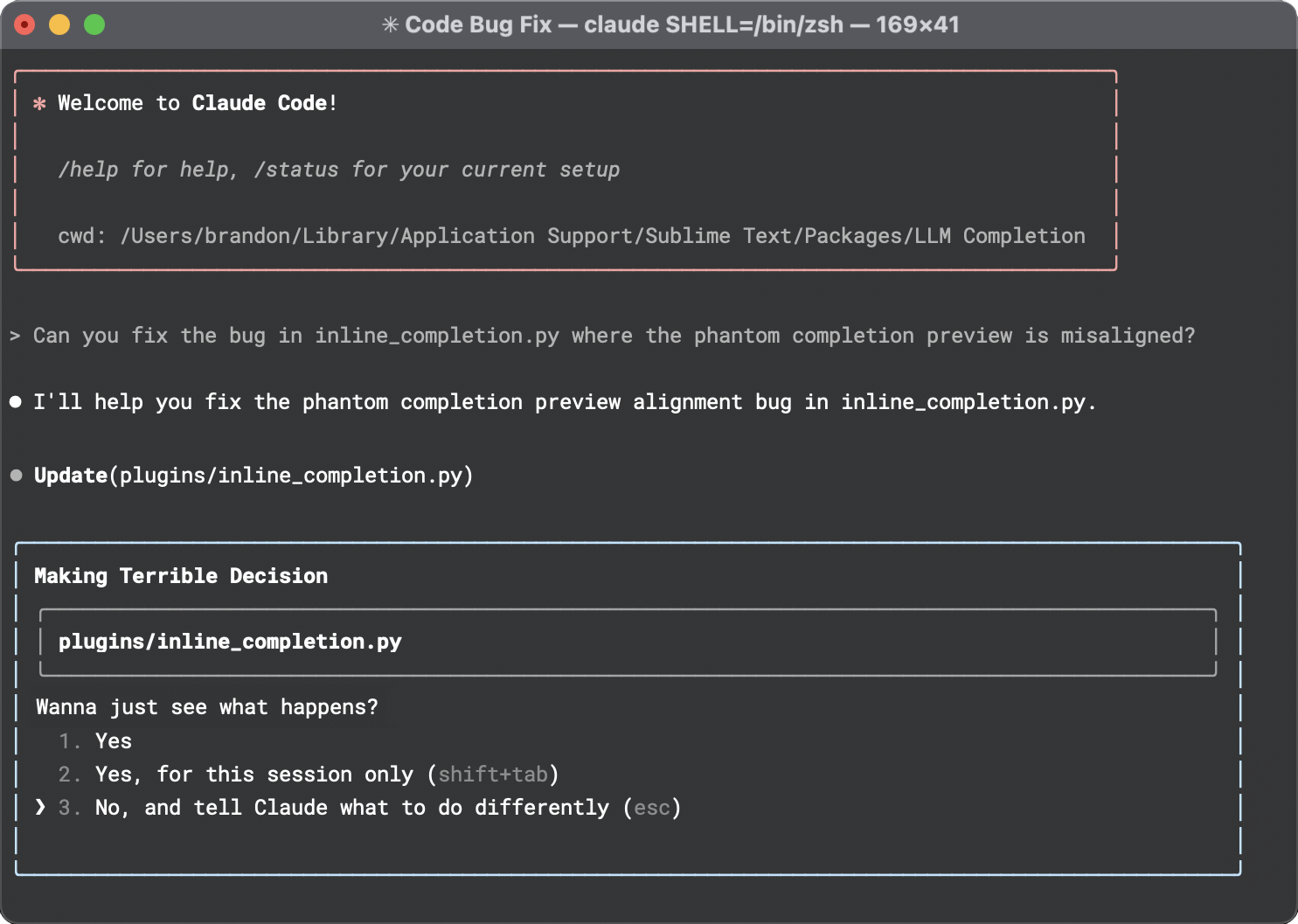This screenshot has height=924, width=1298.
Task: Click the plugins/inline_completion.py file box
Action: click(x=628, y=643)
